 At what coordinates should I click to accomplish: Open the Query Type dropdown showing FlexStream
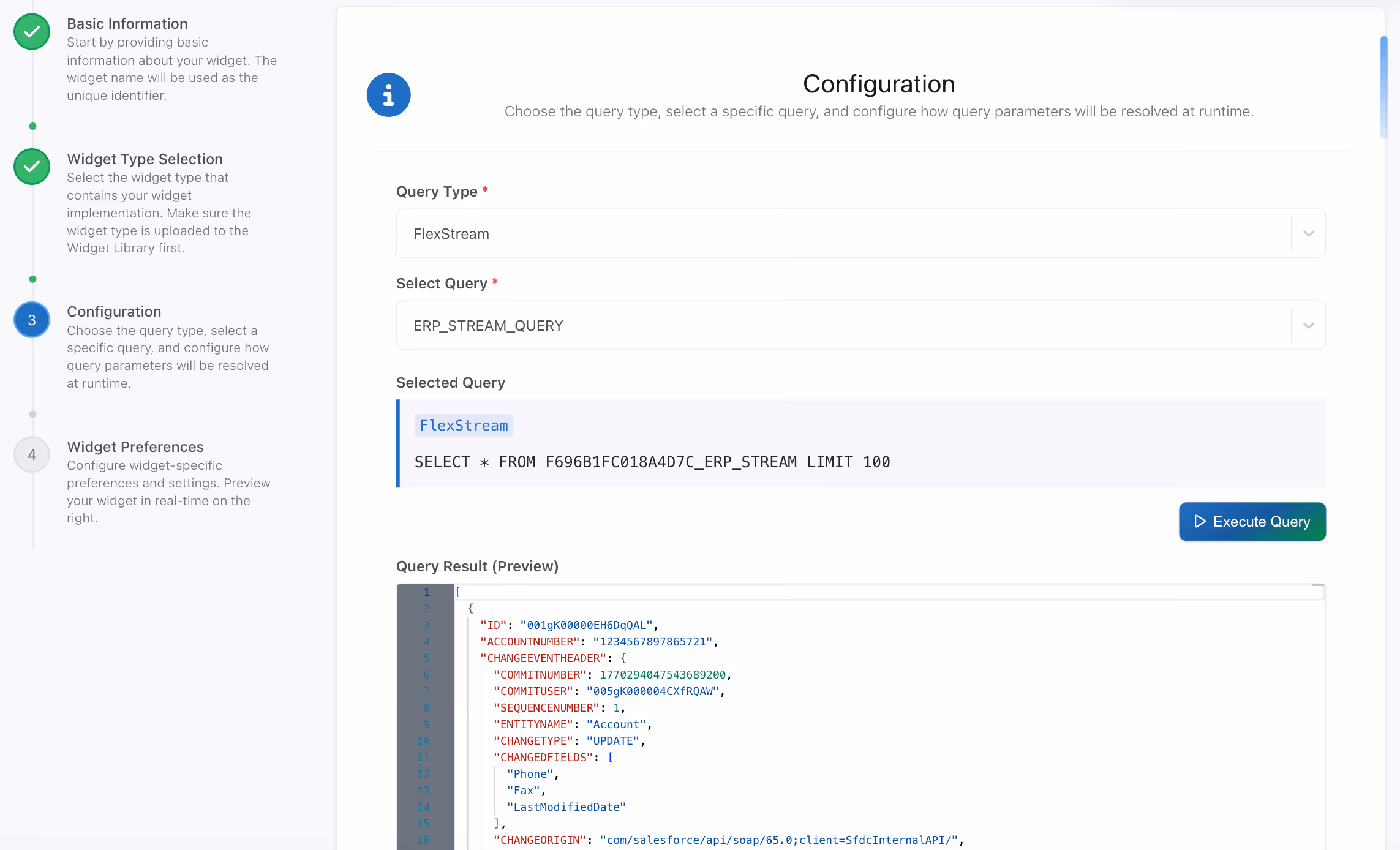860,233
